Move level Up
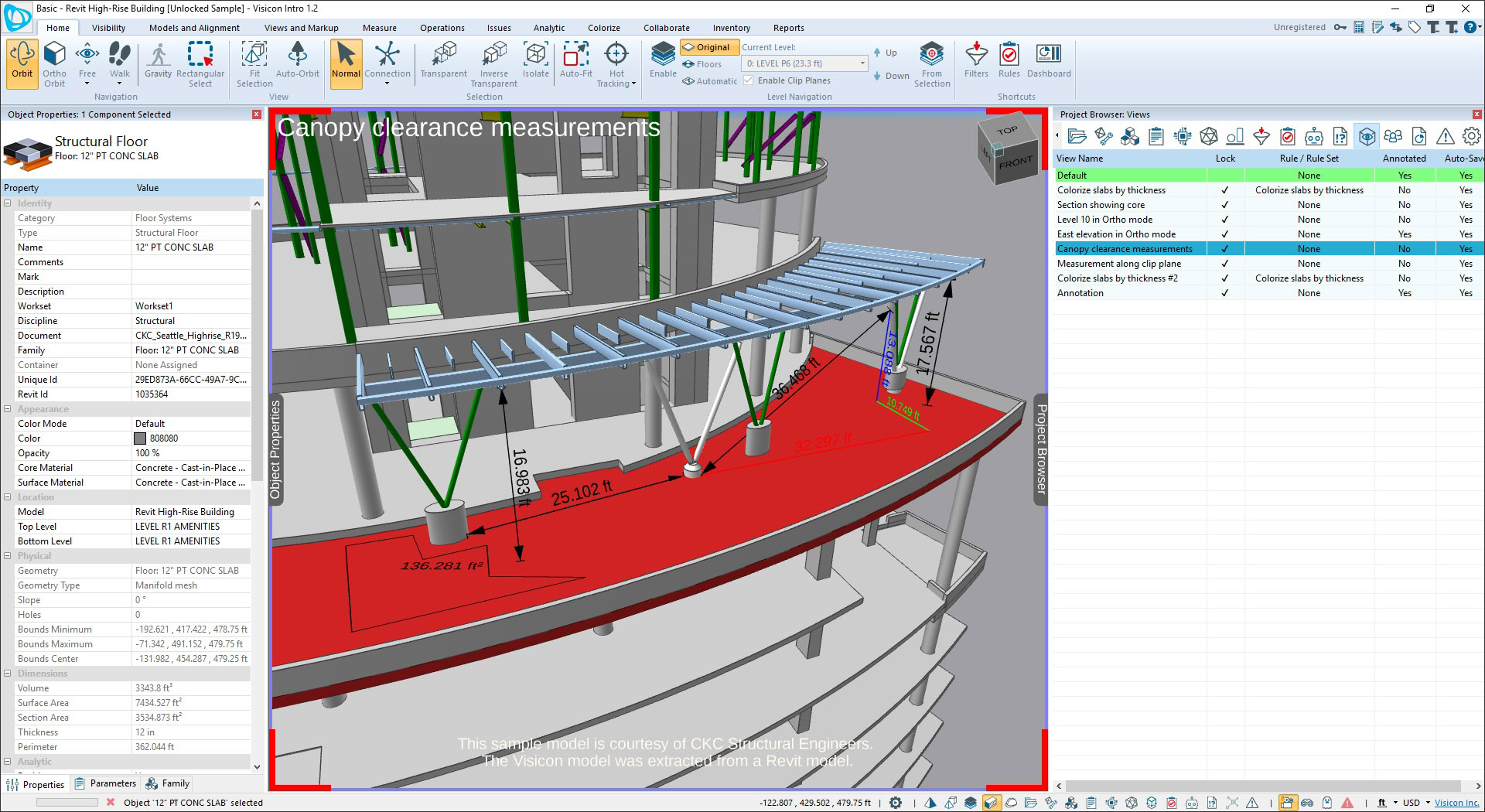 (886, 53)
